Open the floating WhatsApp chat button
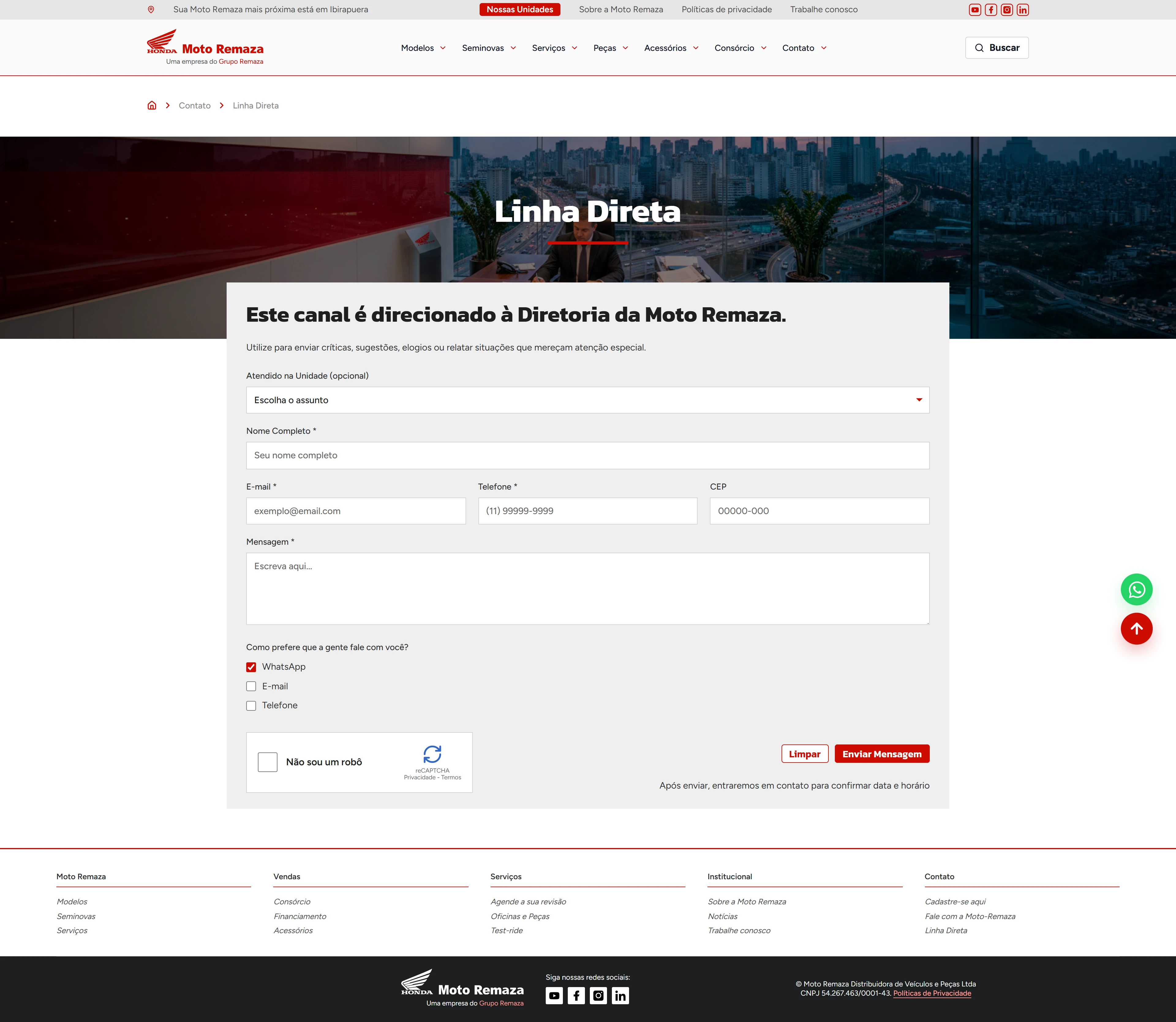Screen dimensions: 1176x1022 point(1136,589)
